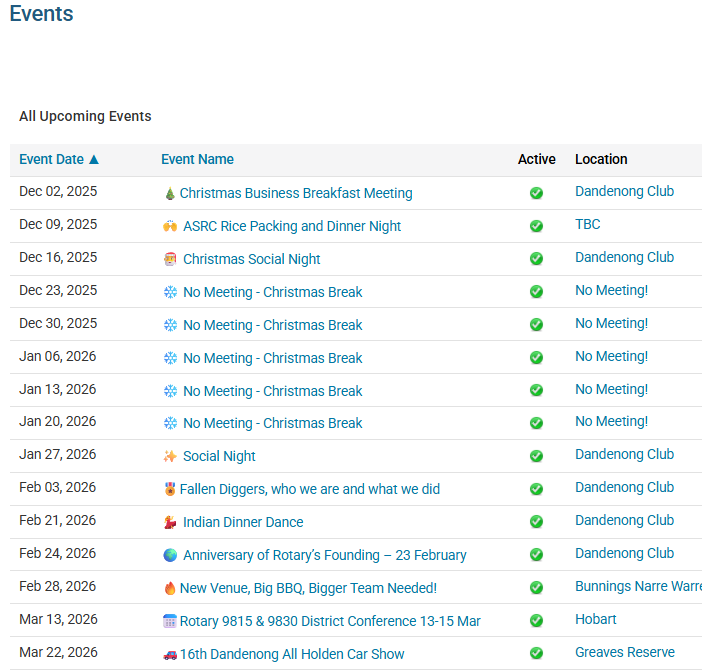Click active checkmark for Holden Car Show
Screen dimensions: 702x670
536,653
